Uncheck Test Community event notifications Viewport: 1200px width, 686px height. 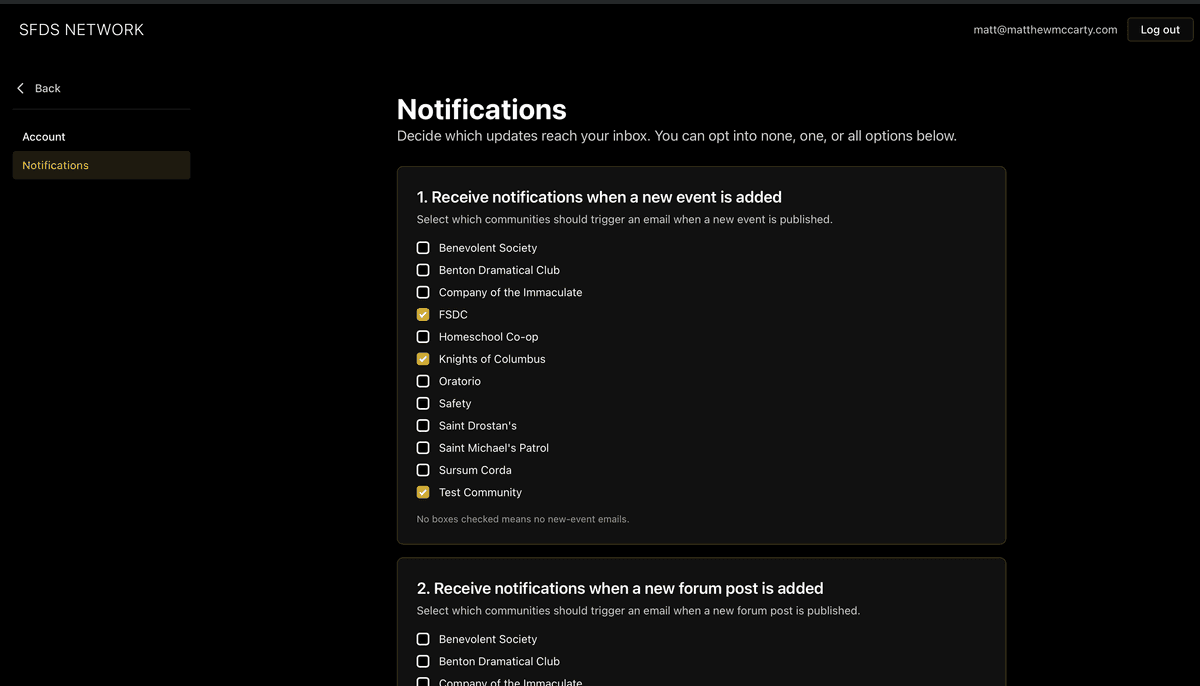(x=422, y=492)
